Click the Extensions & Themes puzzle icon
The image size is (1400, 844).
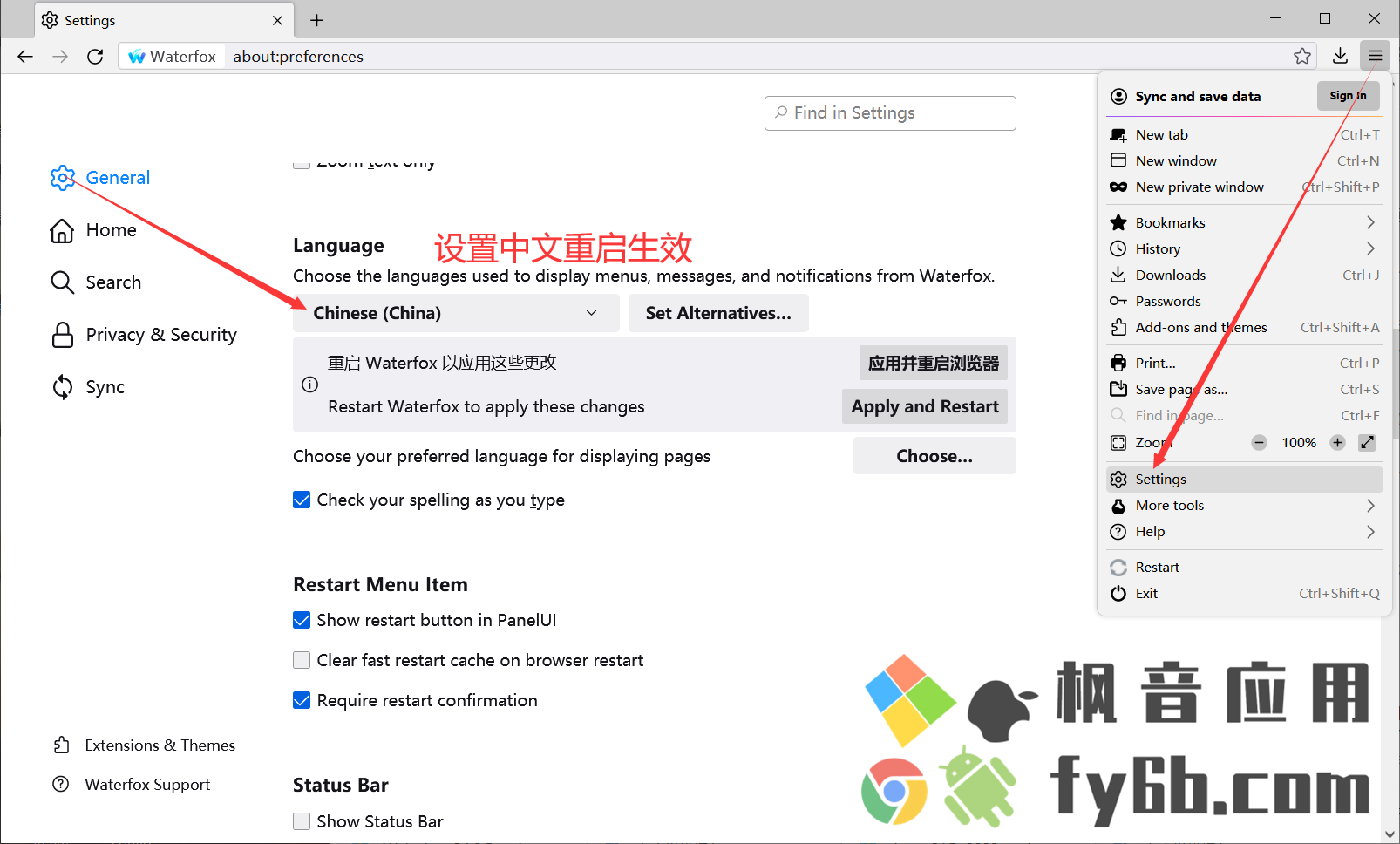tap(61, 745)
